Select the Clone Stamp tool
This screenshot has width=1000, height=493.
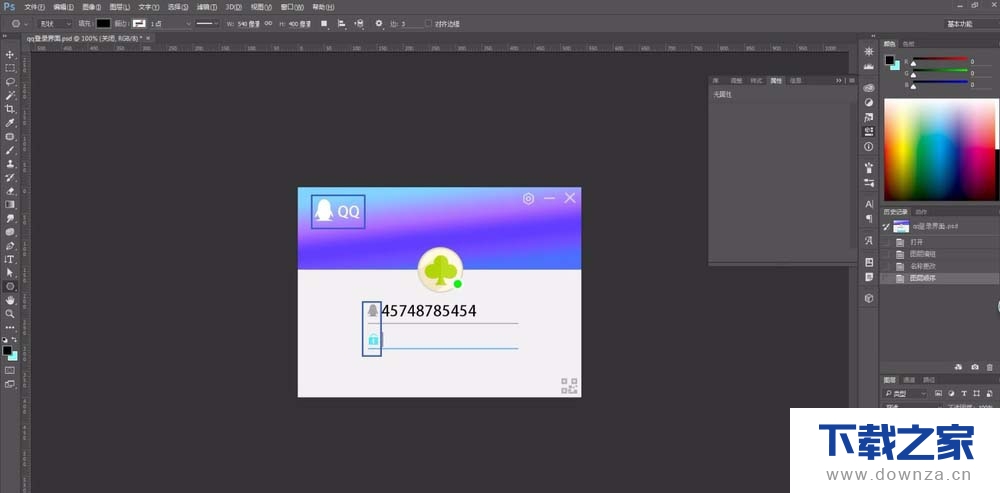click(10, 164)
